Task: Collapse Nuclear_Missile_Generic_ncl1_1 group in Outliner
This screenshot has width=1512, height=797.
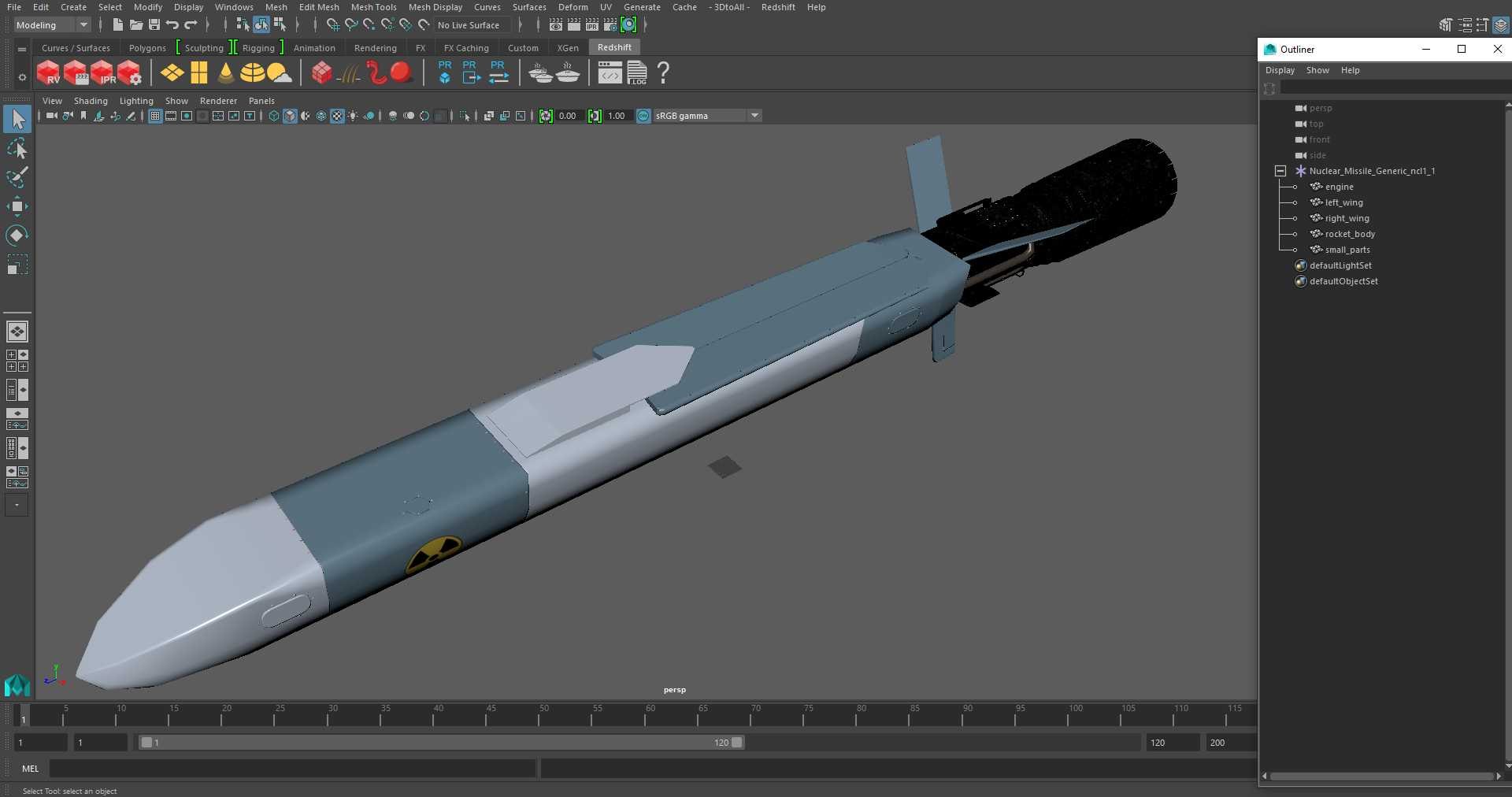Action: click(x=1280, y=171)
